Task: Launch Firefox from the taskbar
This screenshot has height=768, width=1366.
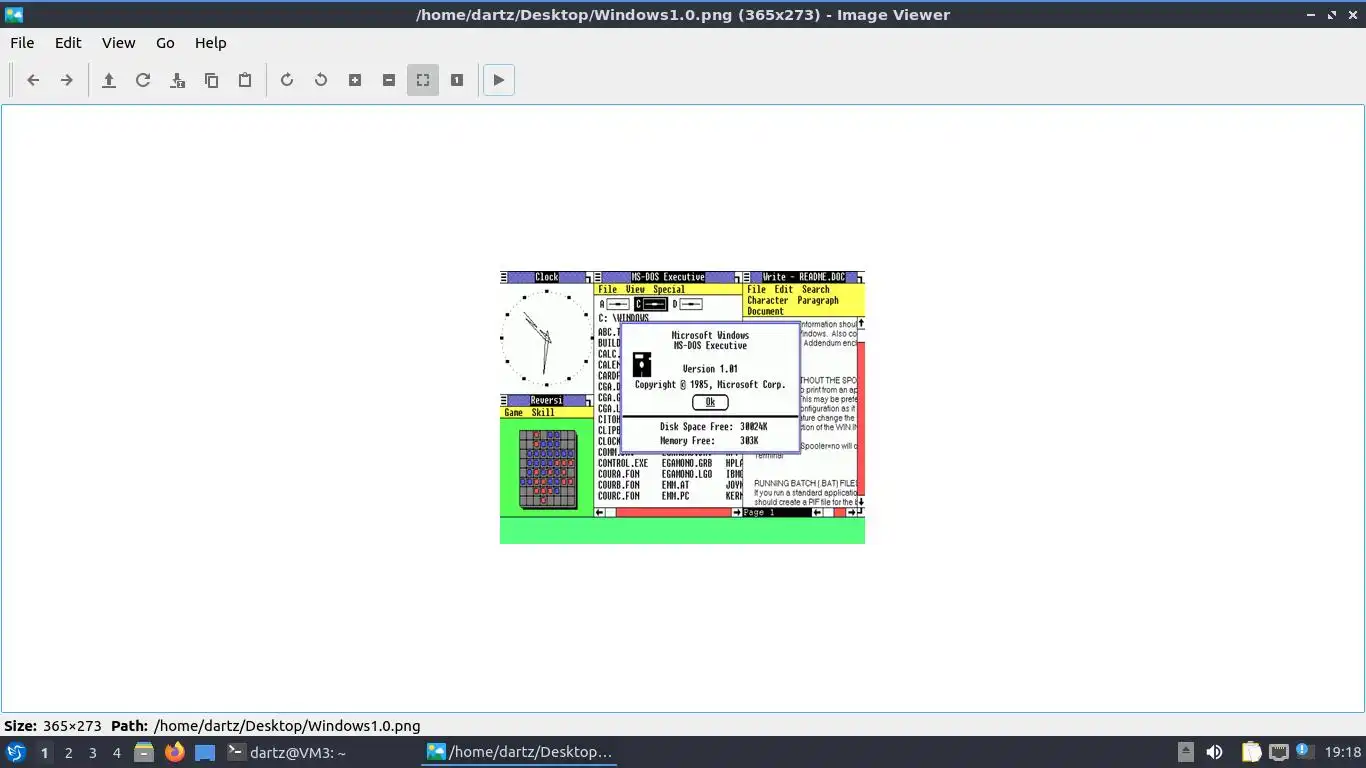Action: click(174, 752)
